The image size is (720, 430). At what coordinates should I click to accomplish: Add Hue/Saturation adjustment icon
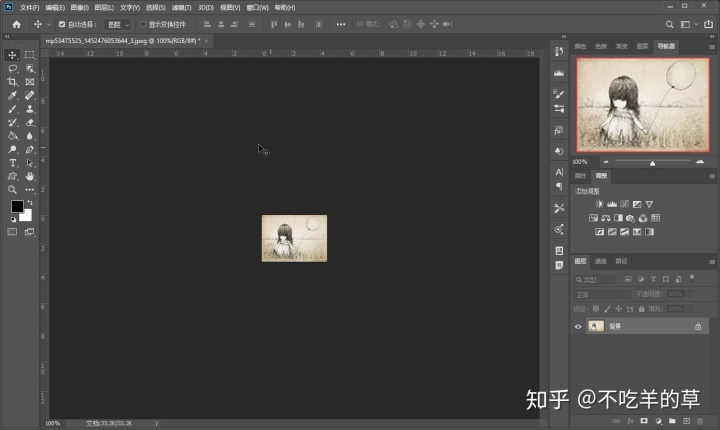point(593,218)
